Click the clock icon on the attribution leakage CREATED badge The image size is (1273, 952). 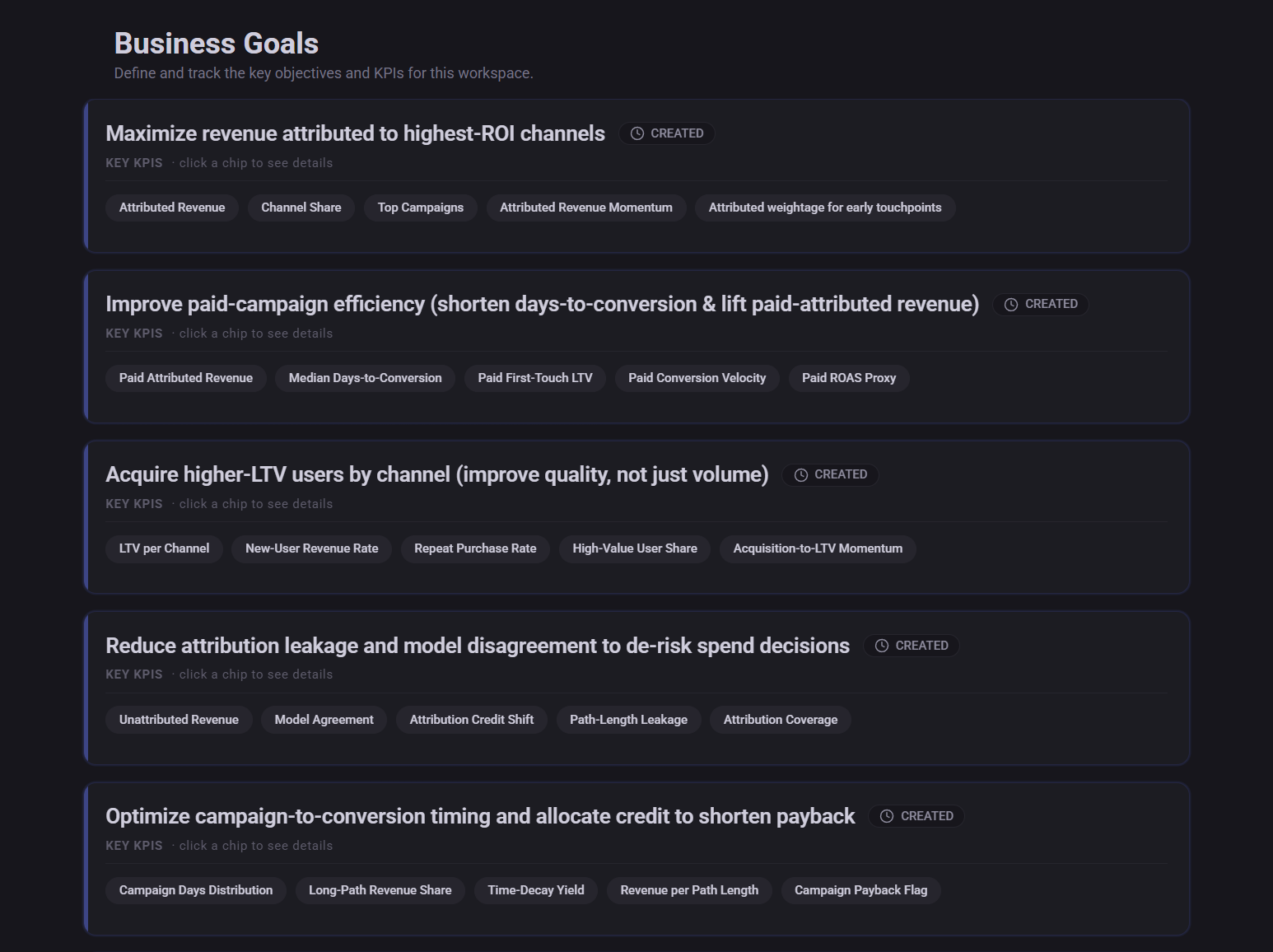[881, 645]
